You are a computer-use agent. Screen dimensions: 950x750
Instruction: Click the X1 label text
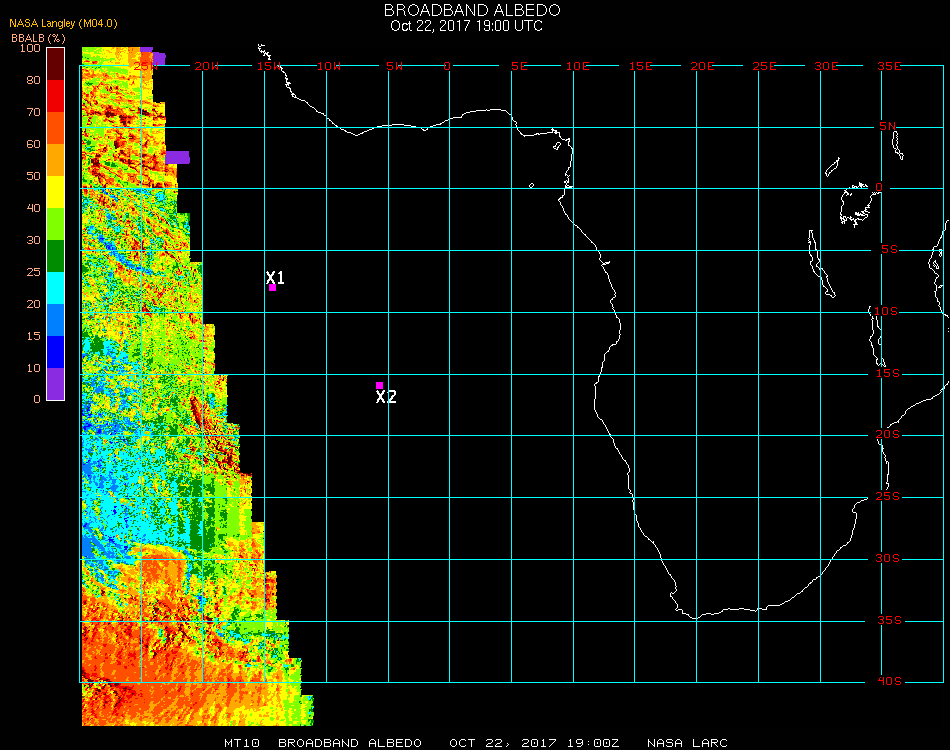click(275, 277)
